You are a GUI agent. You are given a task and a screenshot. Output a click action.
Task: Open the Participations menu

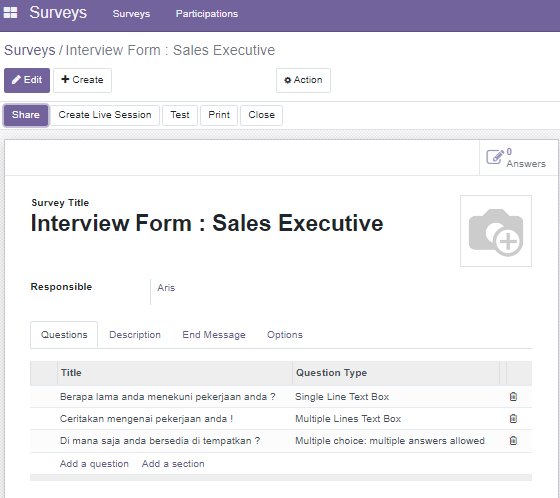[207, 14]
